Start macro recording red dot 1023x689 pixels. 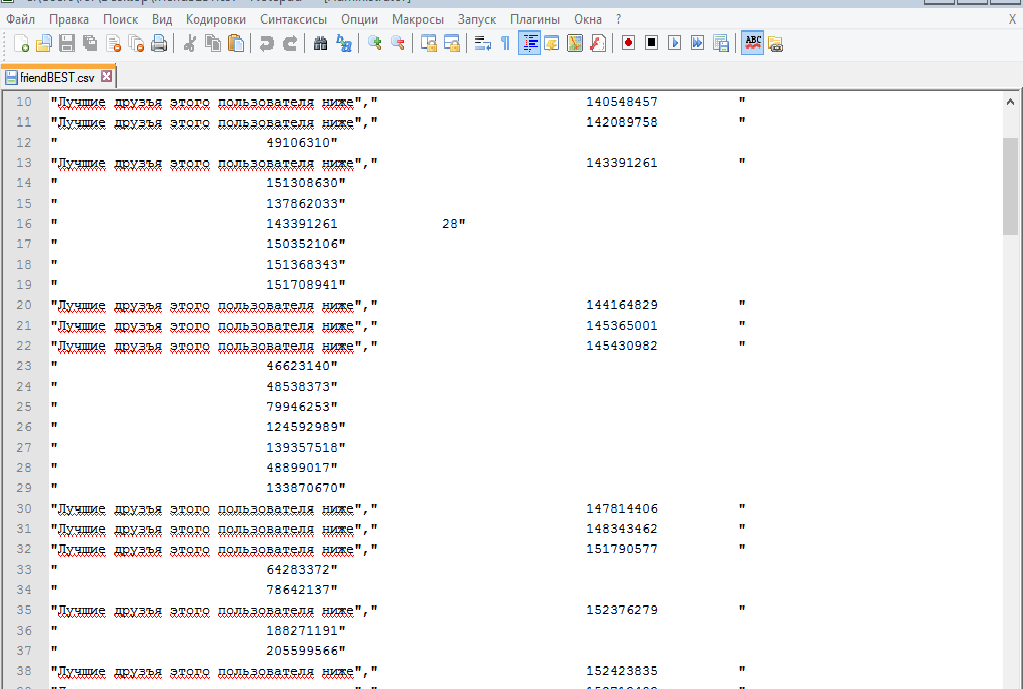pos(628,43)
